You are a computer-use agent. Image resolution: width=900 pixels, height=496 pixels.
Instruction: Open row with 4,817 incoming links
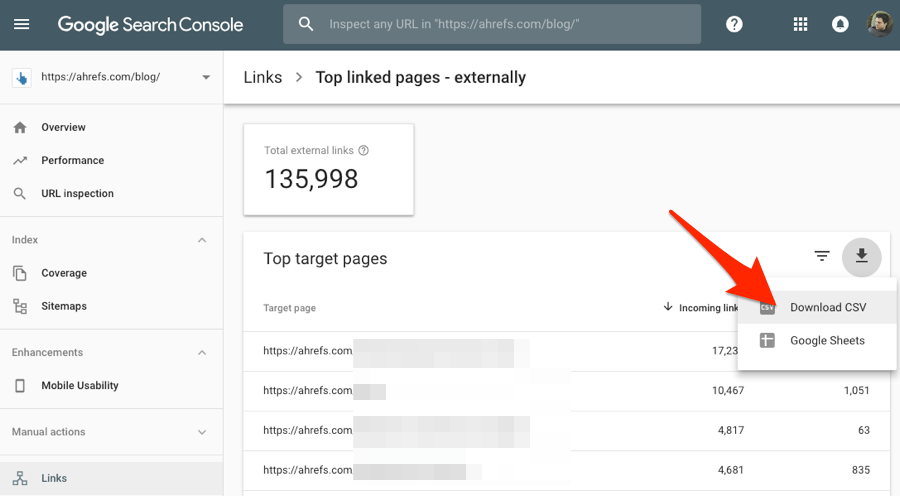coord(567,431)
